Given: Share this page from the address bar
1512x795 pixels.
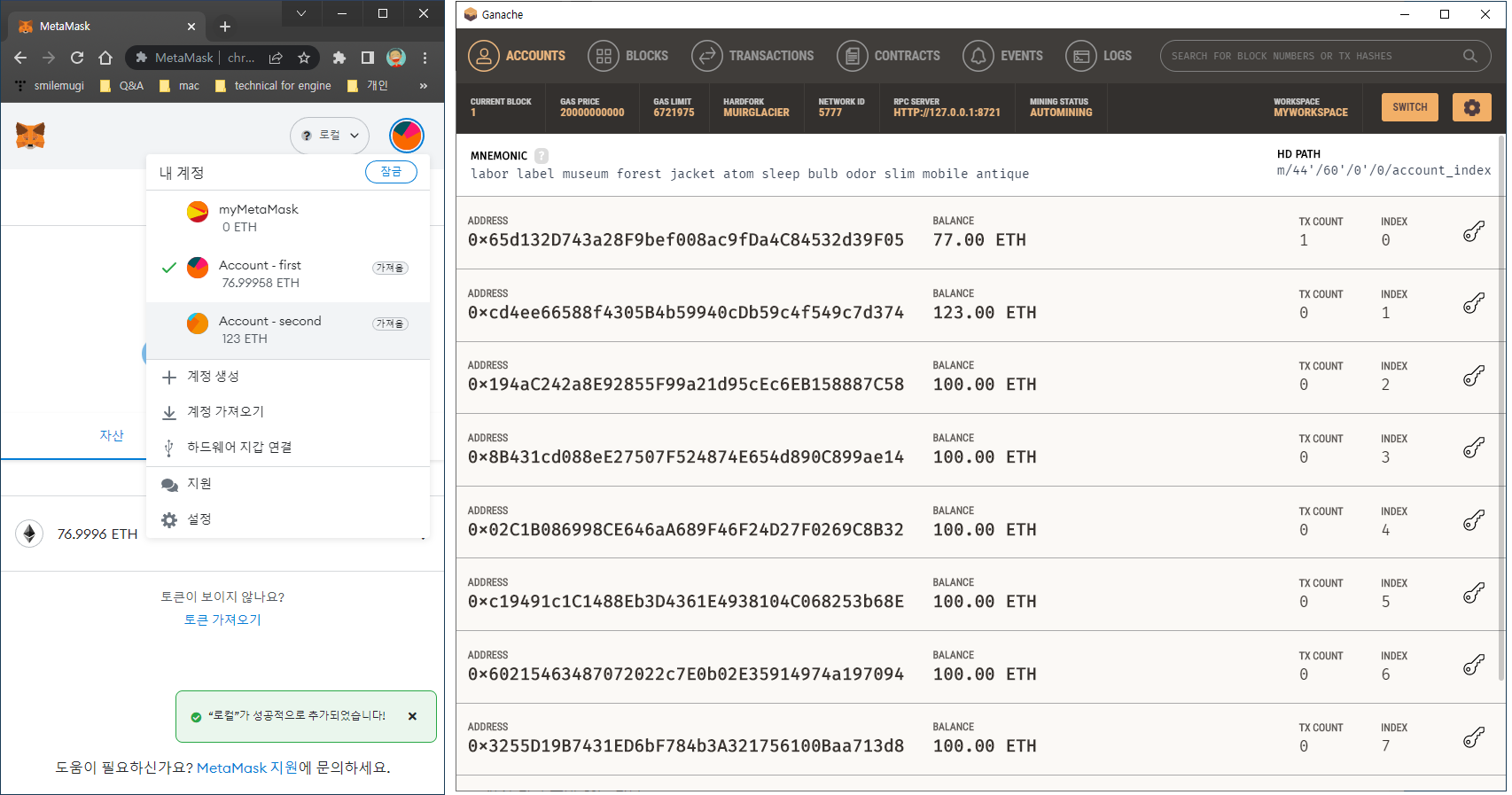Looking at the screenshot, I should click(x=276, y=58).
